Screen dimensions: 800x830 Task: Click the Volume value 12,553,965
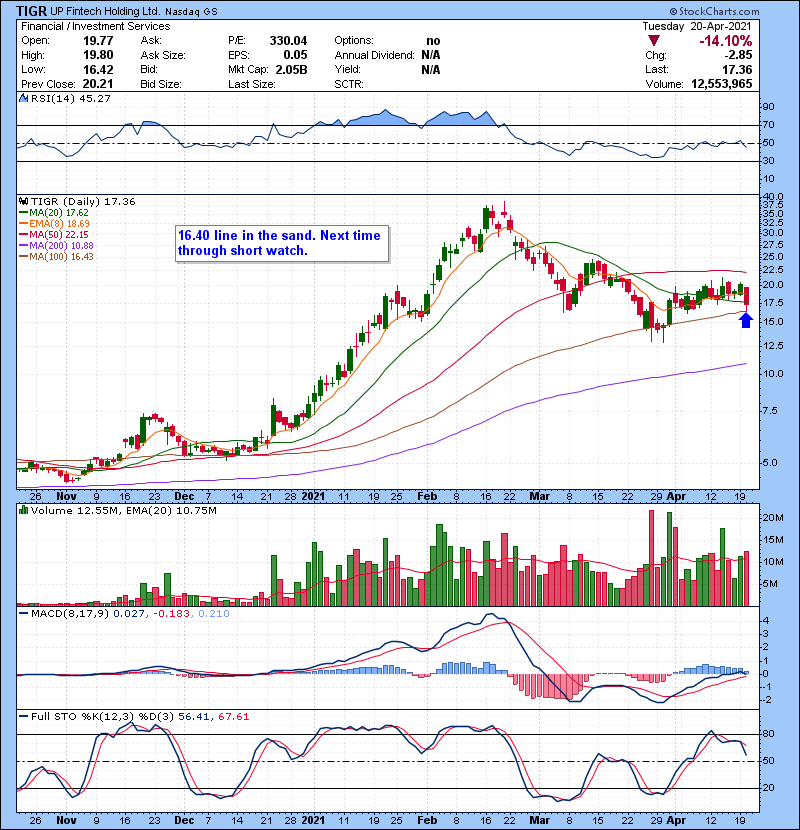722,84
